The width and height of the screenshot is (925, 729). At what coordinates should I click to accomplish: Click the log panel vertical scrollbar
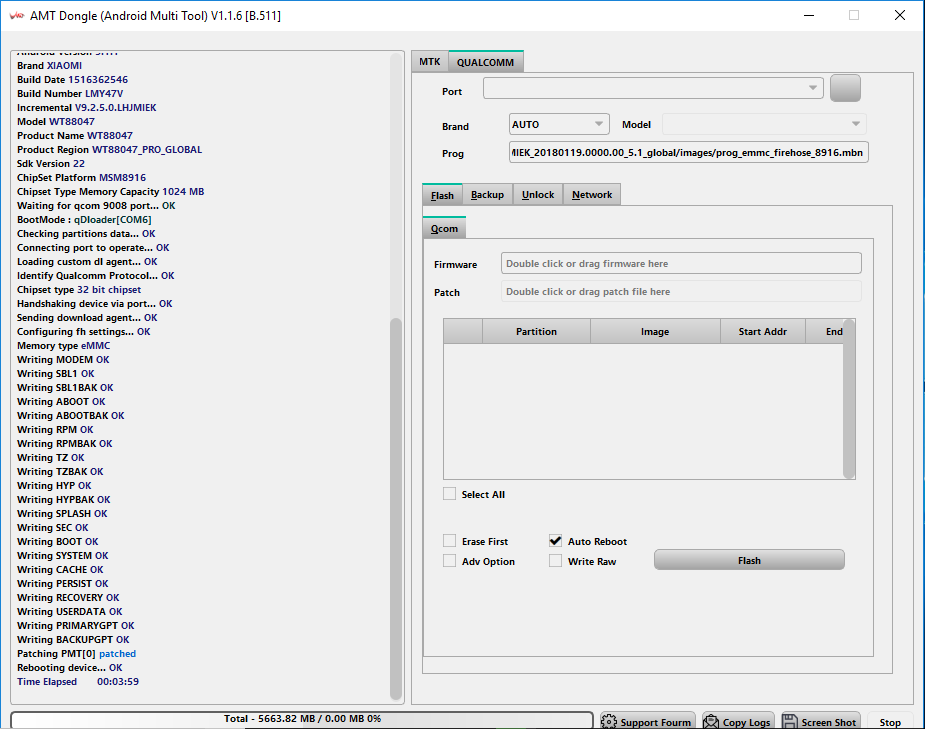point(396,508)
